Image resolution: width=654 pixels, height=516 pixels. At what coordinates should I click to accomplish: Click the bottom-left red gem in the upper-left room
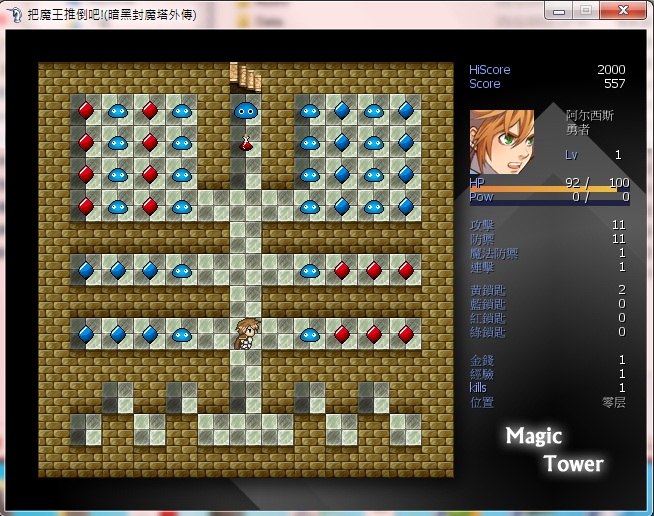pos(86,206)
